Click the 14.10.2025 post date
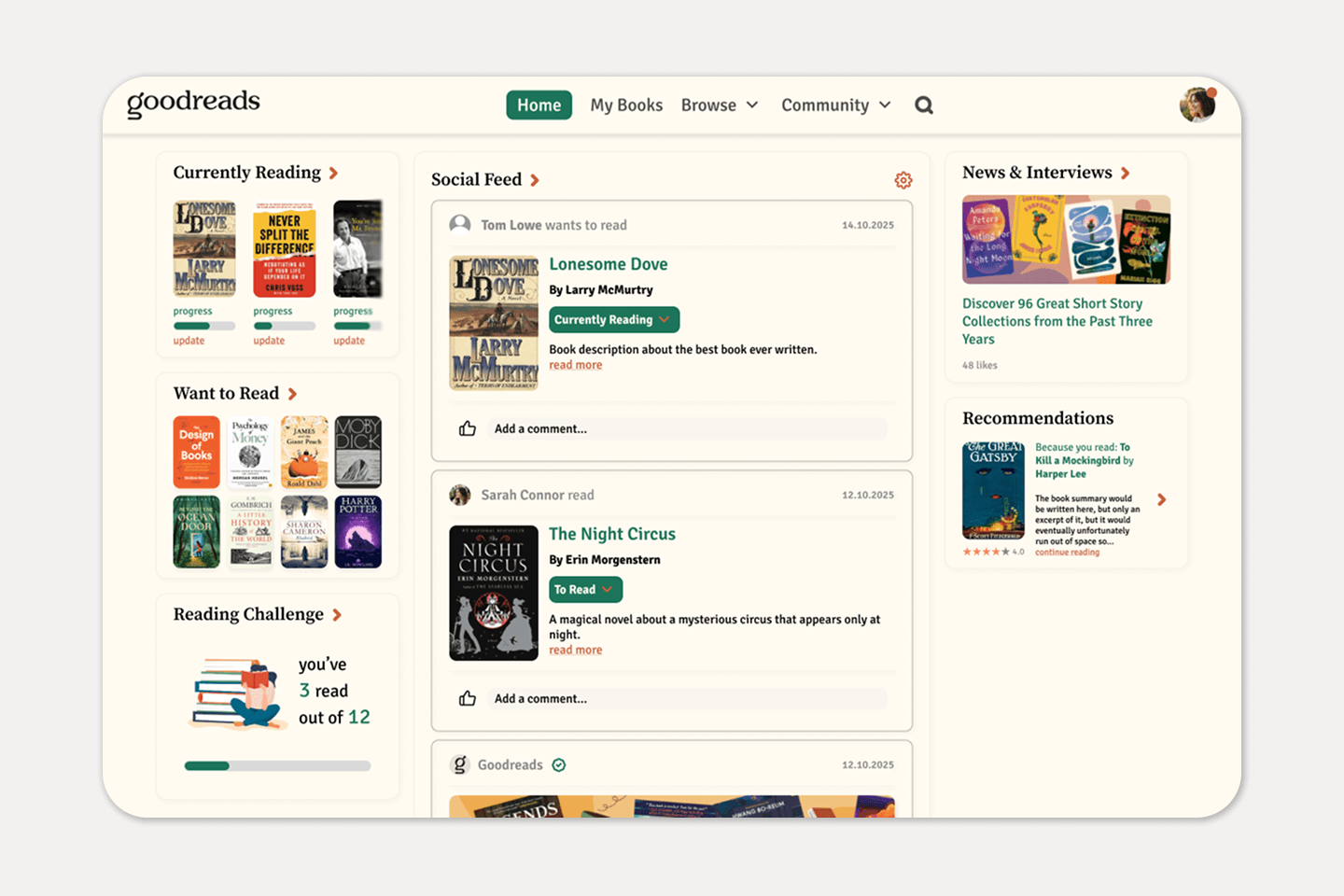The image size is (1344, 896). click(x=868, y=225)
